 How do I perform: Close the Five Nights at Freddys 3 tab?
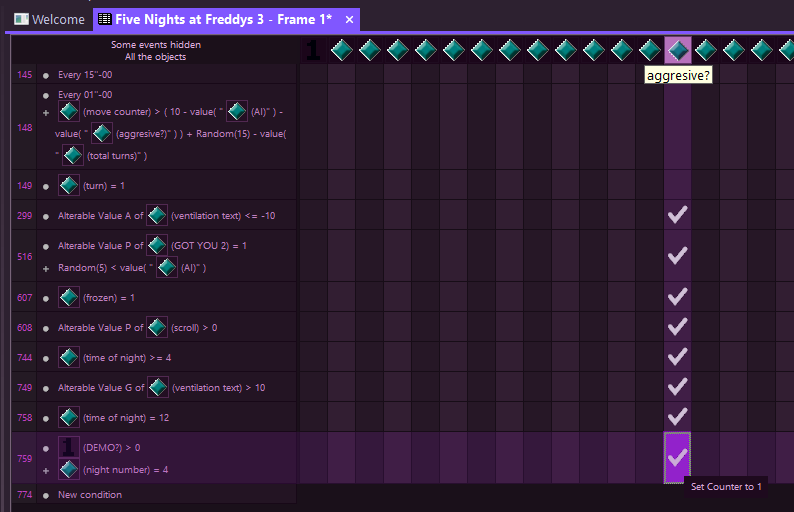pyautogui.click(x=349, y=20)
